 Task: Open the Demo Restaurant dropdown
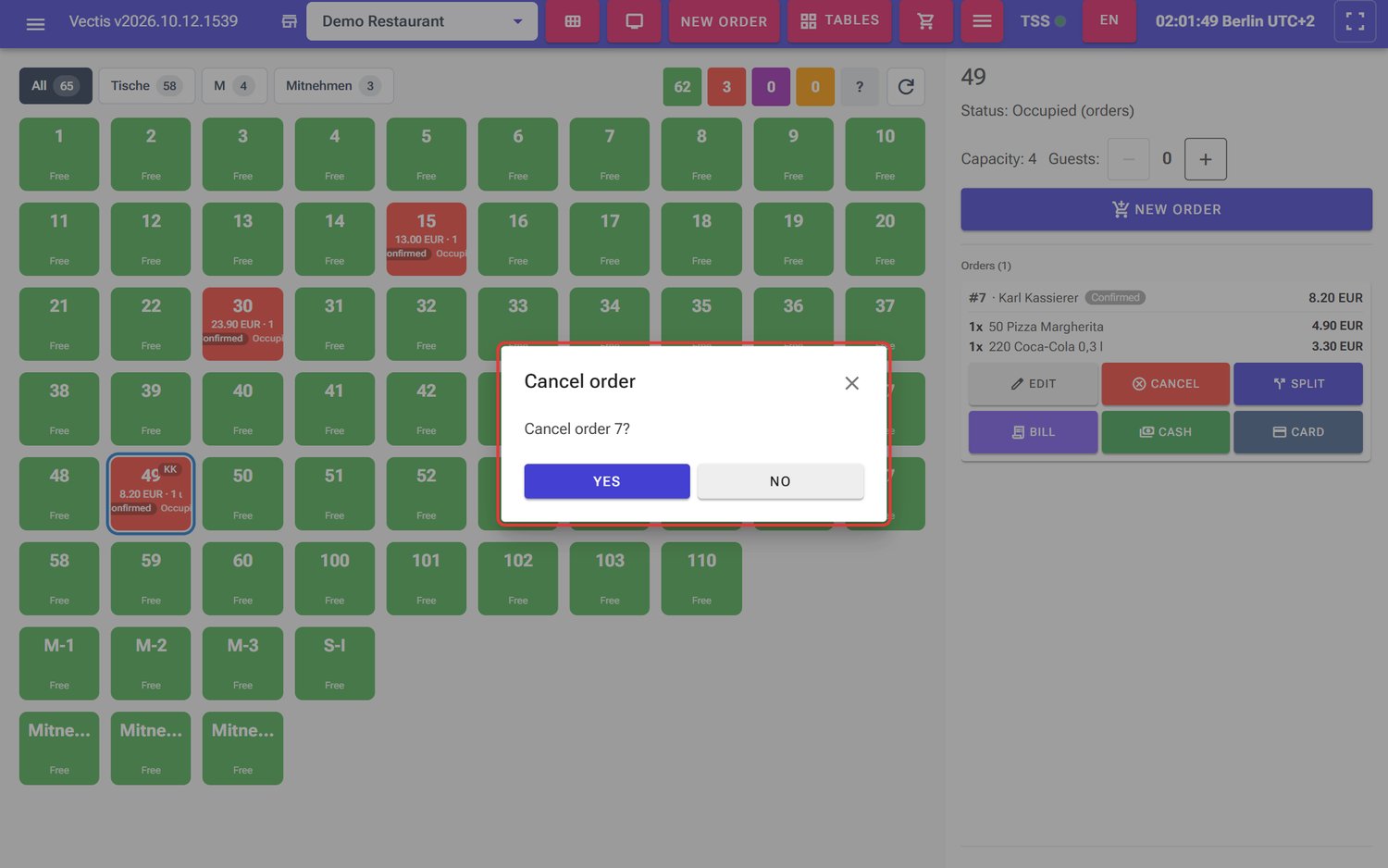pos(422,21)
